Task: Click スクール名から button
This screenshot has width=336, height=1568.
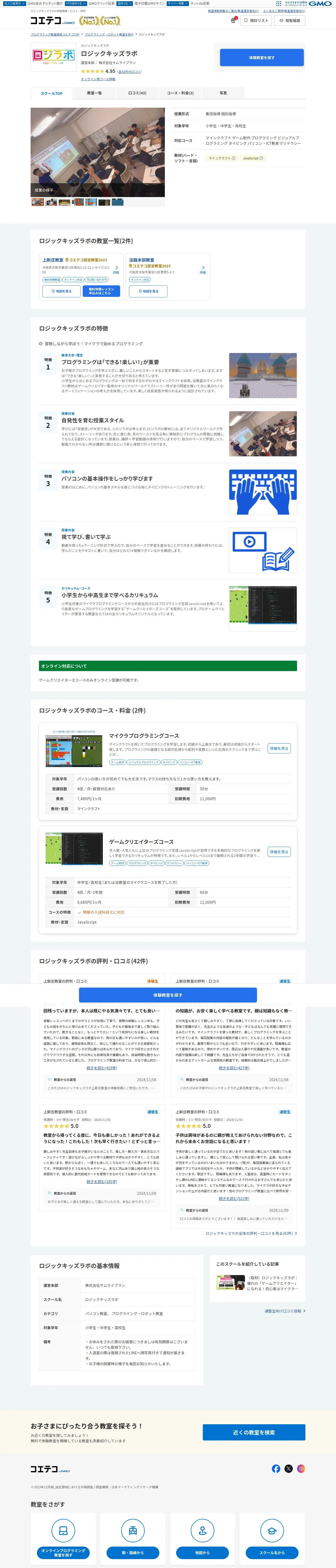Action: (x=272, y=1553)
